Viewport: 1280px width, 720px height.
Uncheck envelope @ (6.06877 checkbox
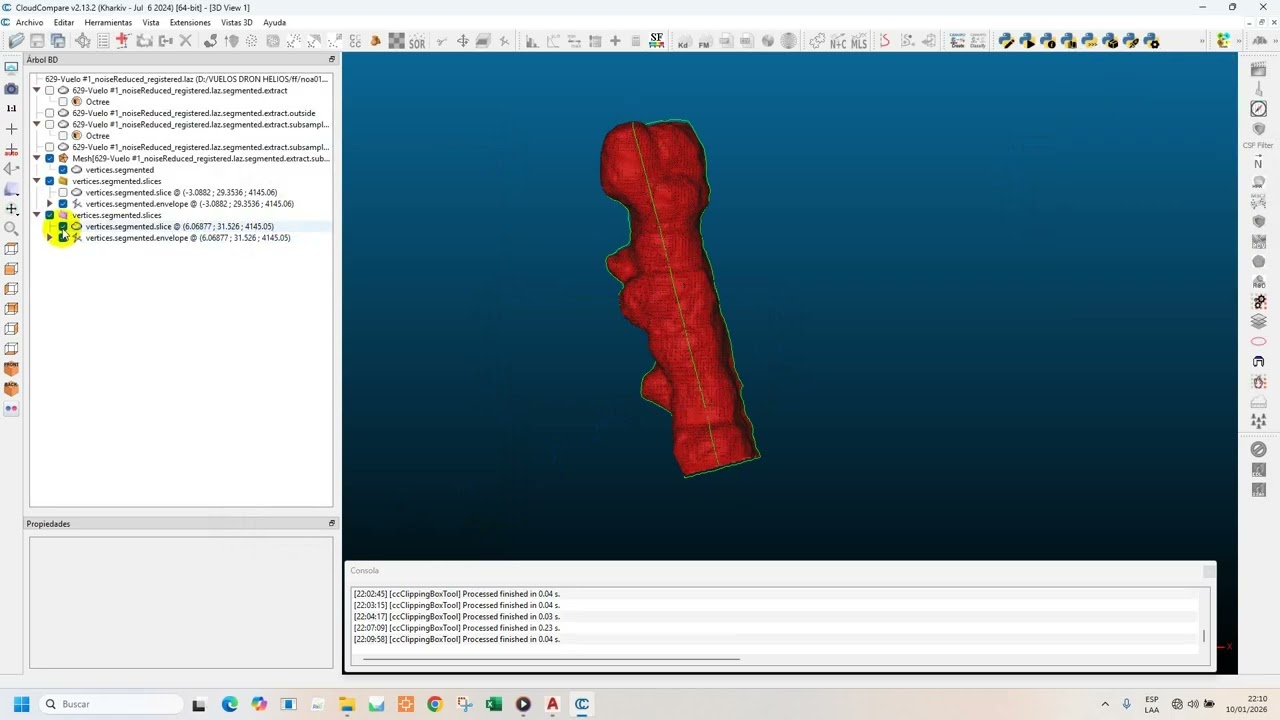click(x=63, y=238)
